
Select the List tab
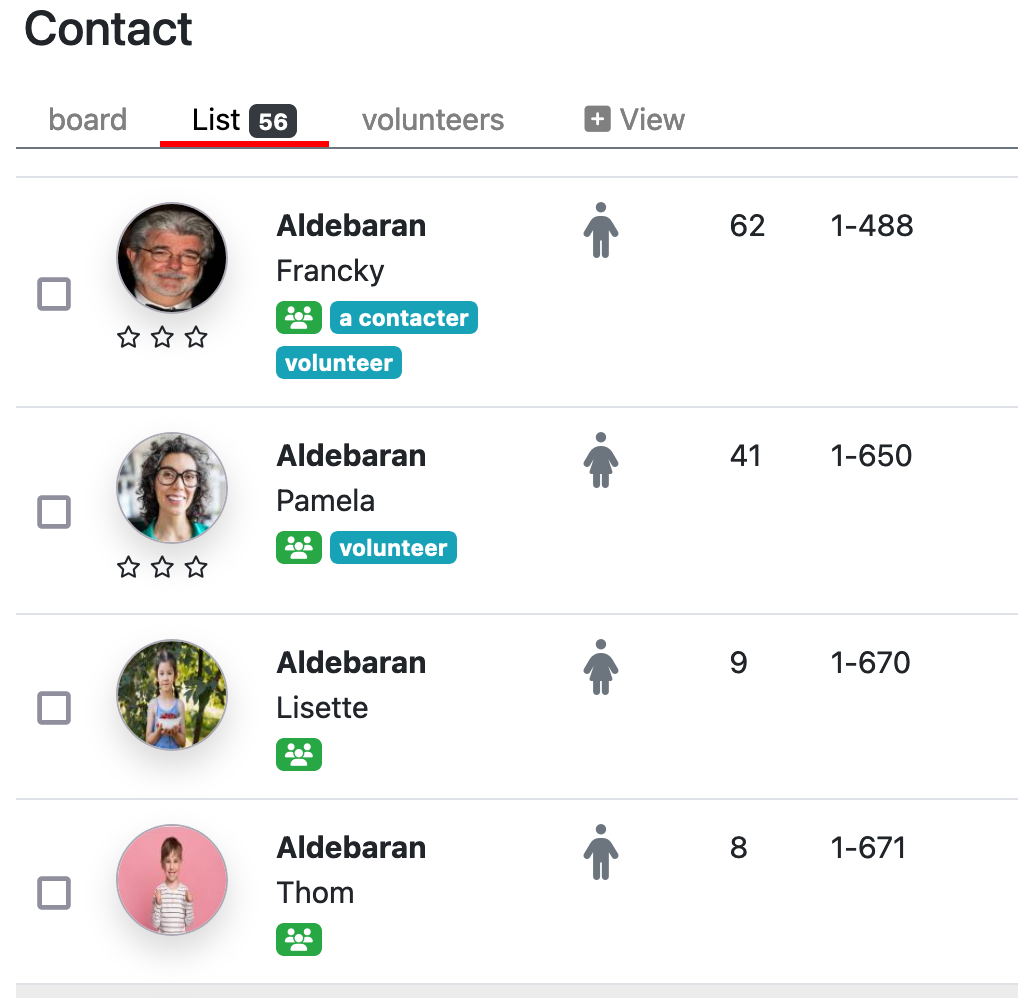(x=244, y=120)
